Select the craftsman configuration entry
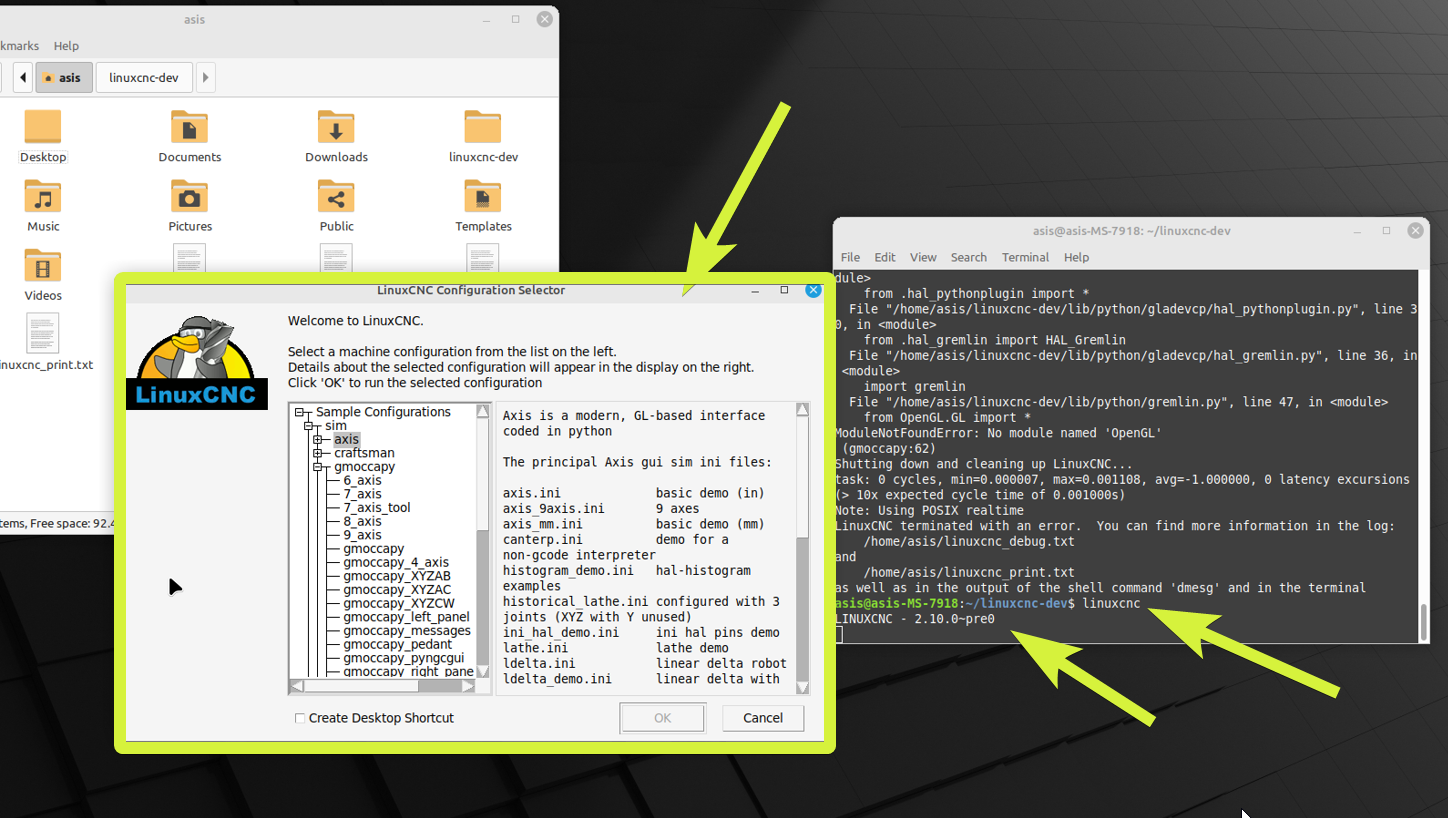Viewport: 1448px width, 818px height. click(364, 453)
